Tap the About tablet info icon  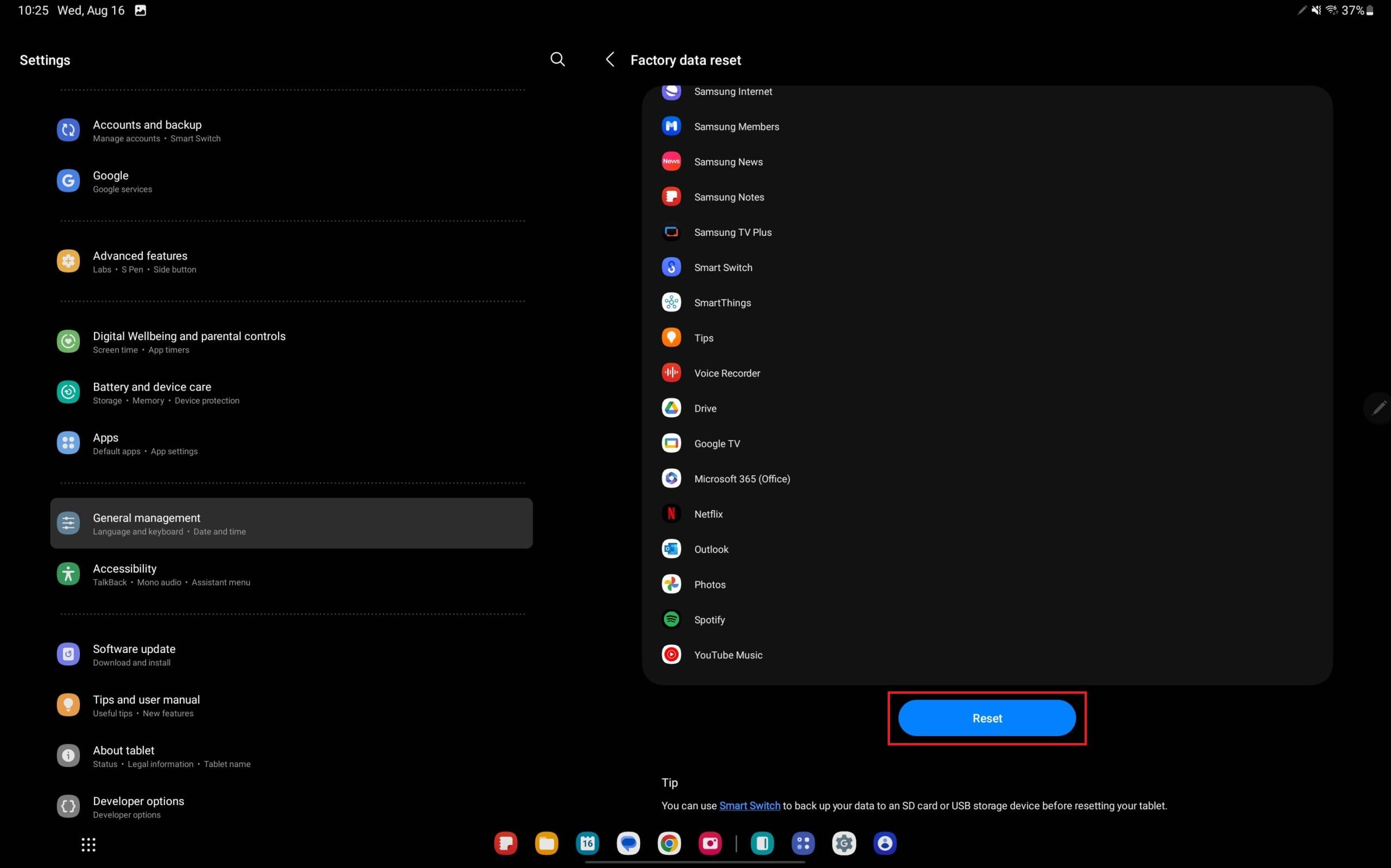(x=68, y=756)
